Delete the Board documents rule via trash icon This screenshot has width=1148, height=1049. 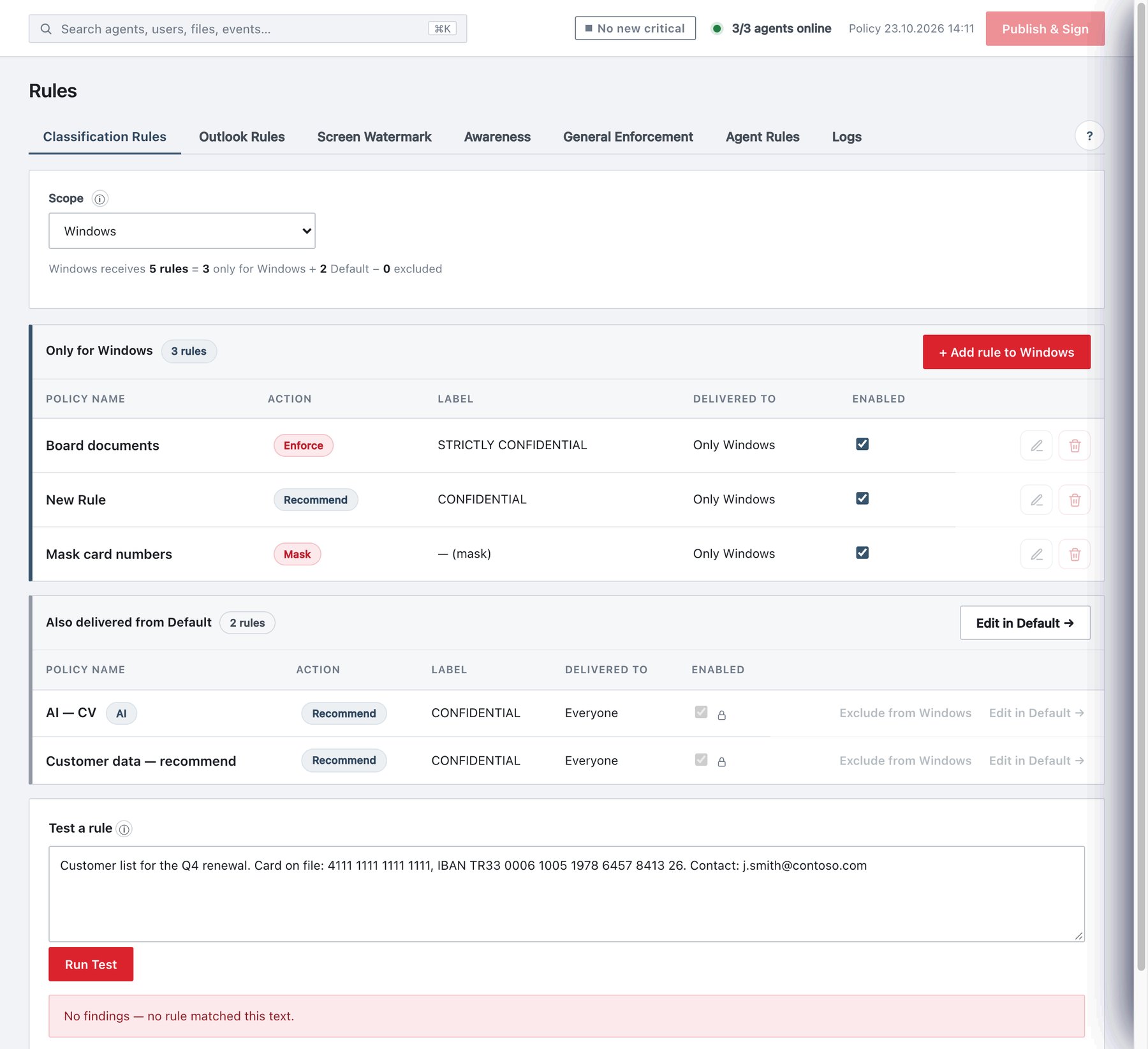pyautogui.click(x=1075, y=445)
